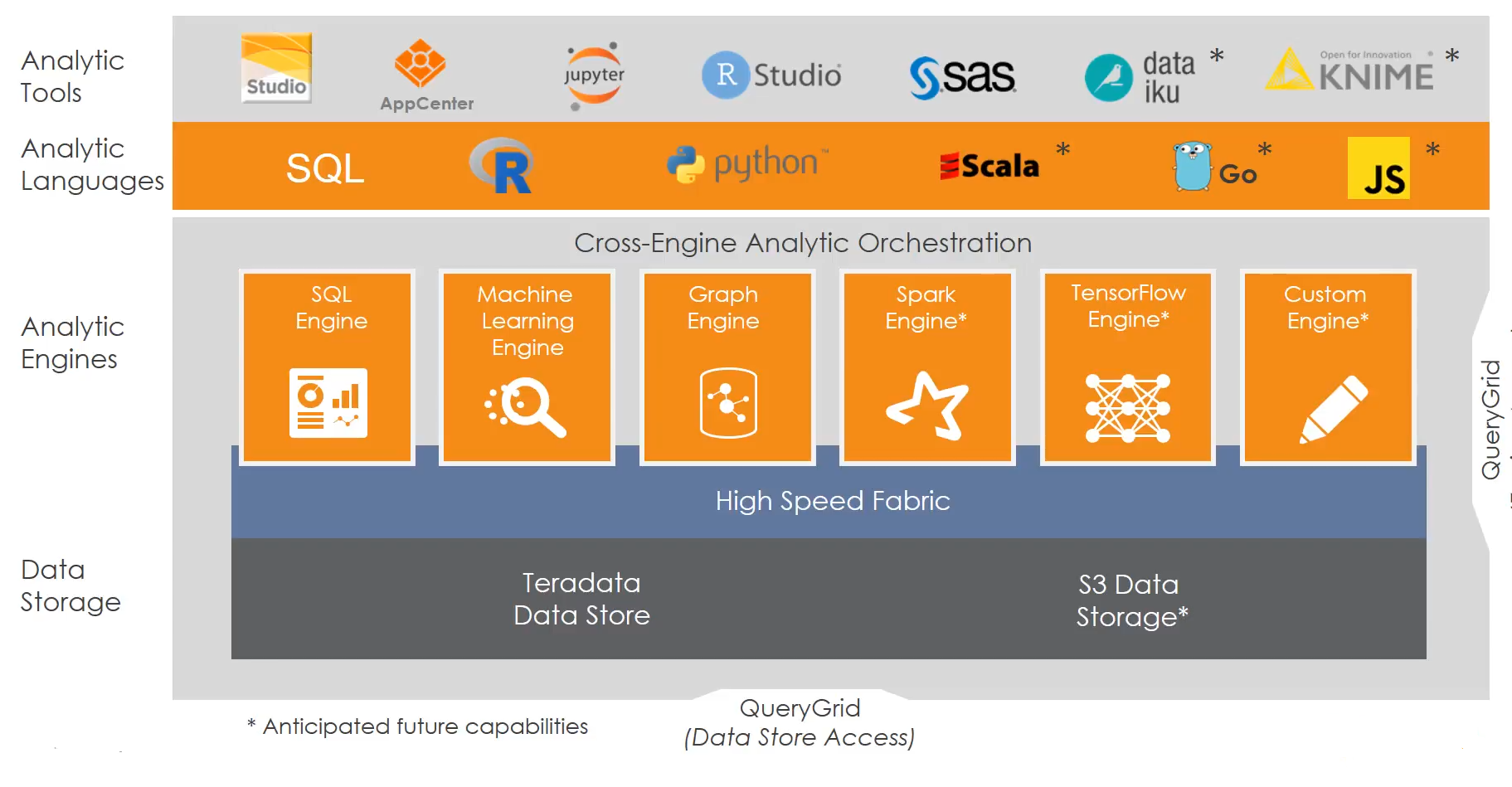This screenshot has width=1512, height=787.
Task: Click the Jupyter logo
Action: (594, 75)
